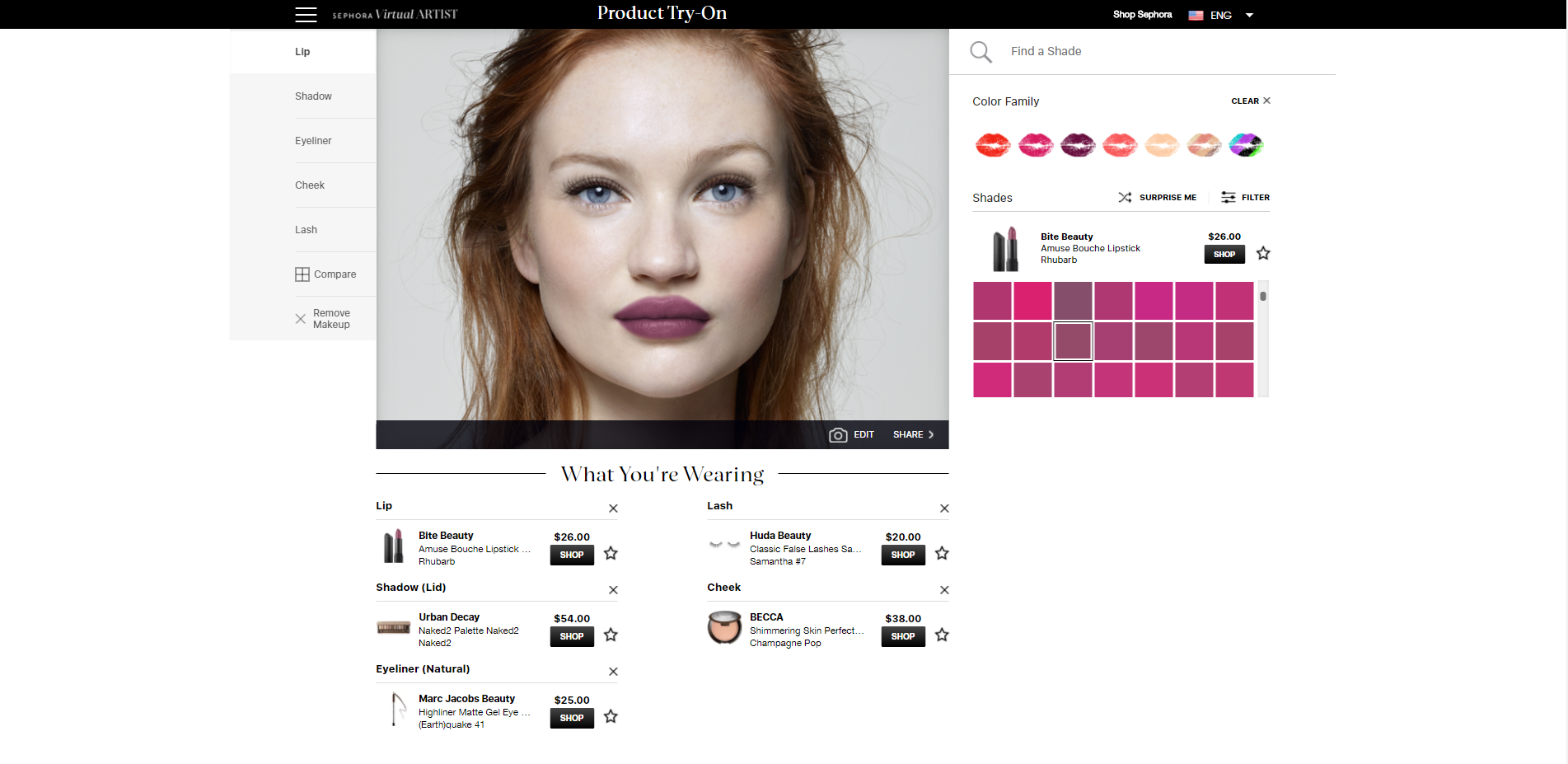Click the Shop Sephora link
1568x764 pixels.
tap(1142, 15)
